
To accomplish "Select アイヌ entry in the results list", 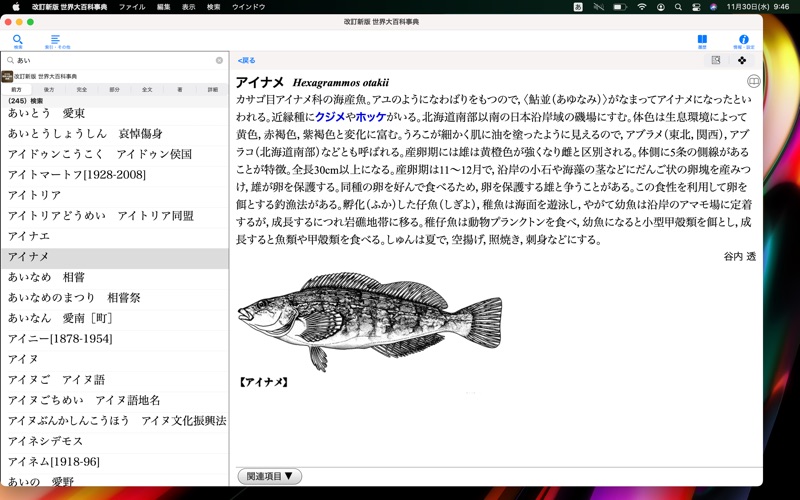I will point(23,359).
